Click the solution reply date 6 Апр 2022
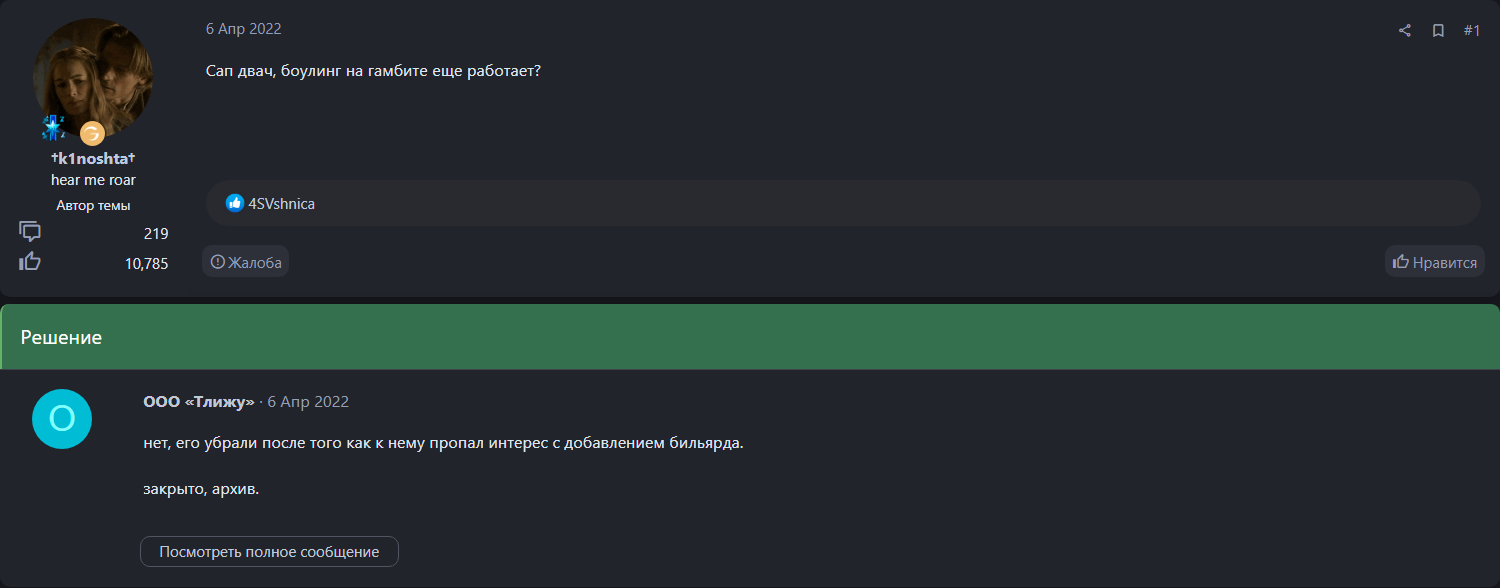The width and height of the screenshot is (1500, 588). tap(308, 402)
